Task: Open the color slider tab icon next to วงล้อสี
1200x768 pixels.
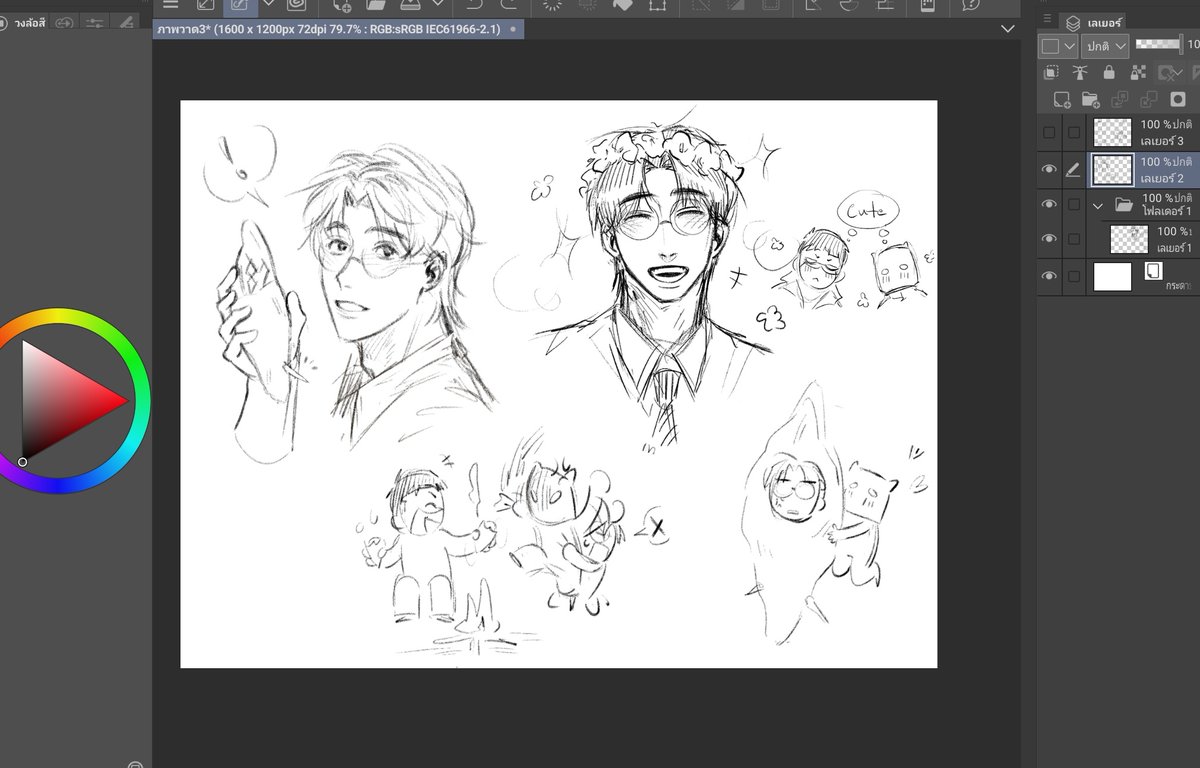Action: click(63, 21)
